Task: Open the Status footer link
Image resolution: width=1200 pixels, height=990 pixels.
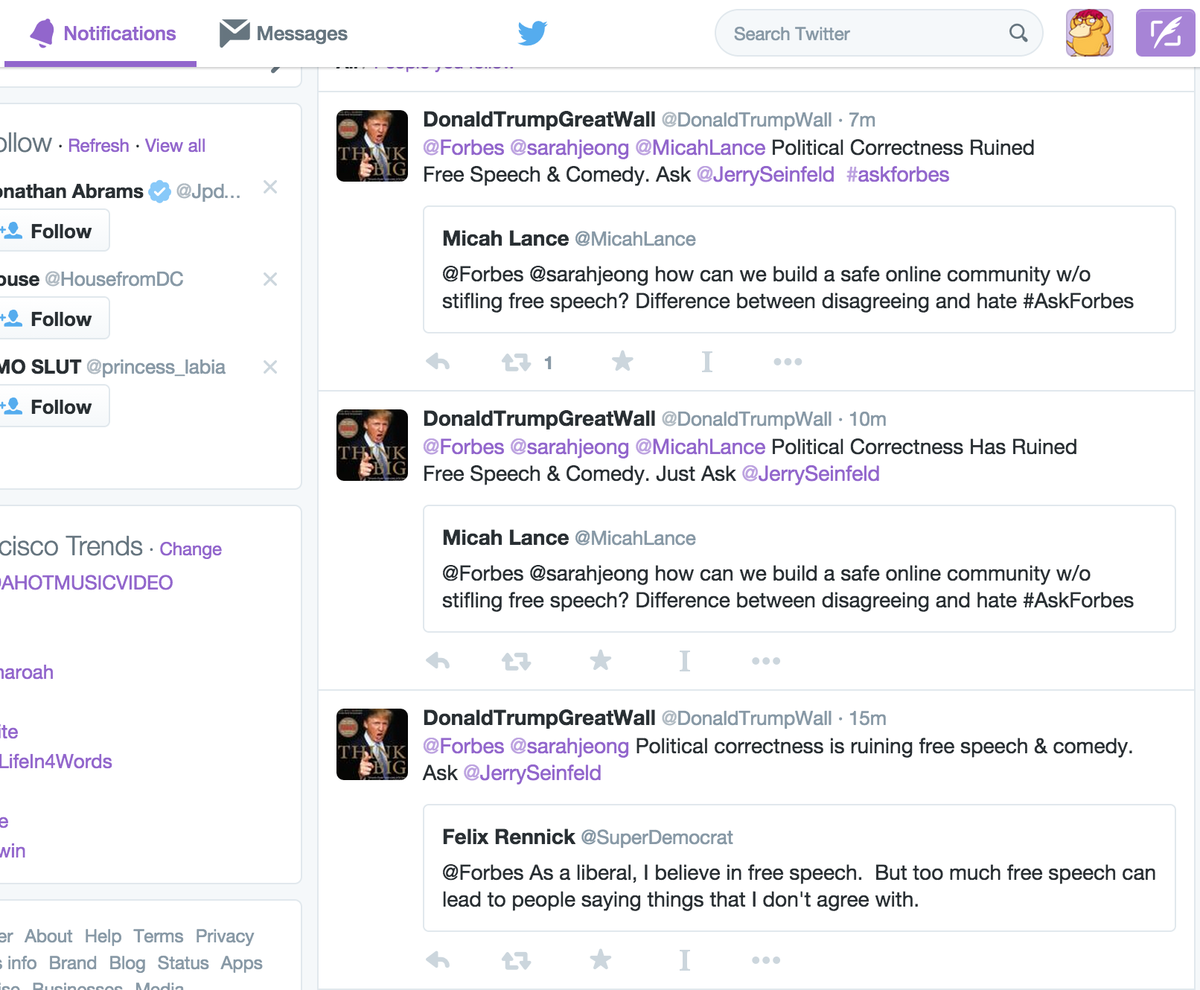Action: click(183, 964)
